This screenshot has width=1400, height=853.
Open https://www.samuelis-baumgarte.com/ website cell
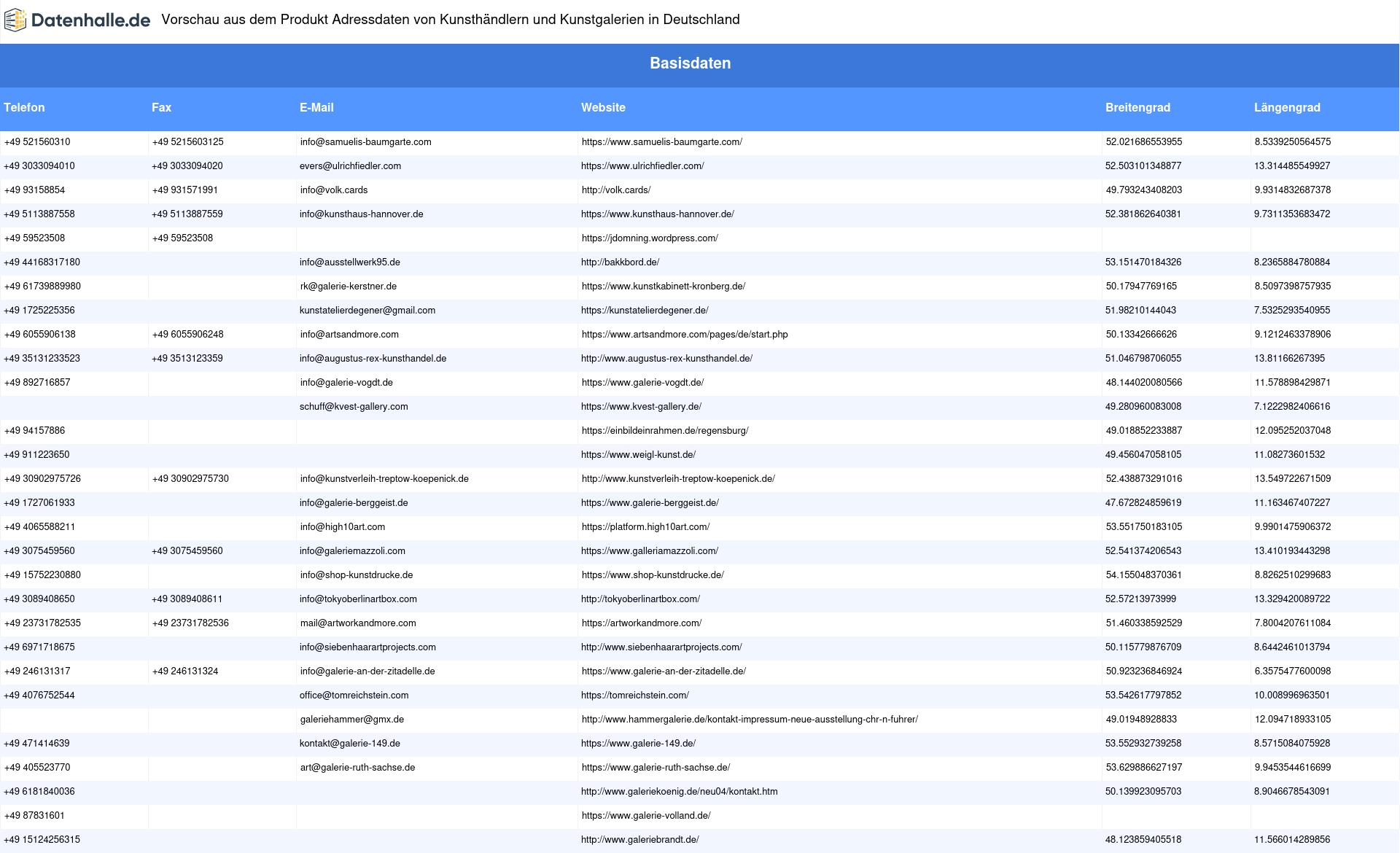point(662,142)
